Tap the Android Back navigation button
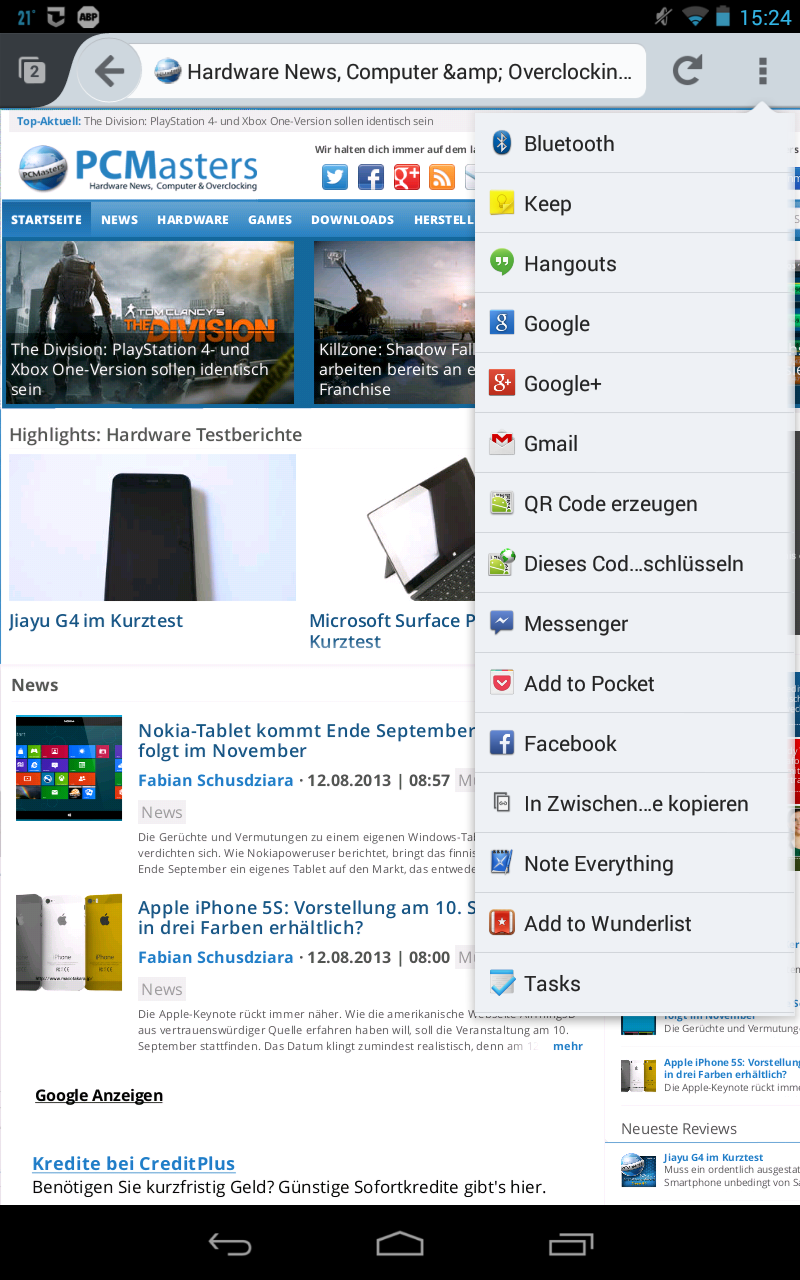Viewport: 800px width, 1280px height. [229, 1243]
